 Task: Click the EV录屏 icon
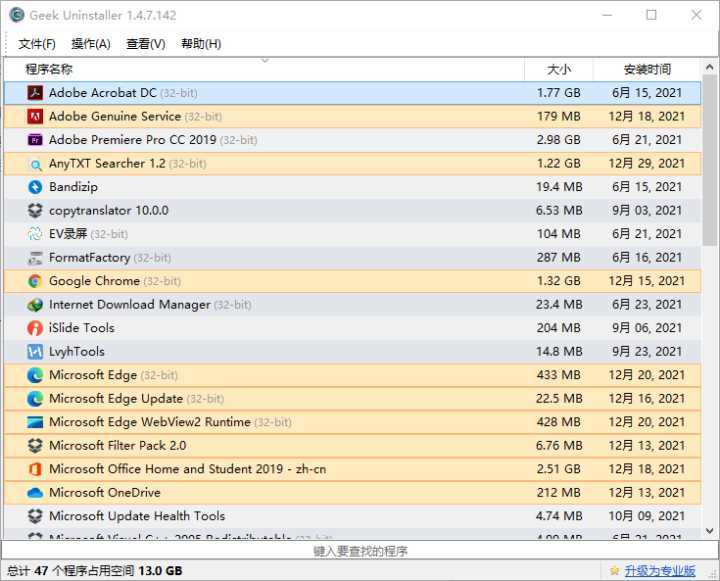(35, 234)
